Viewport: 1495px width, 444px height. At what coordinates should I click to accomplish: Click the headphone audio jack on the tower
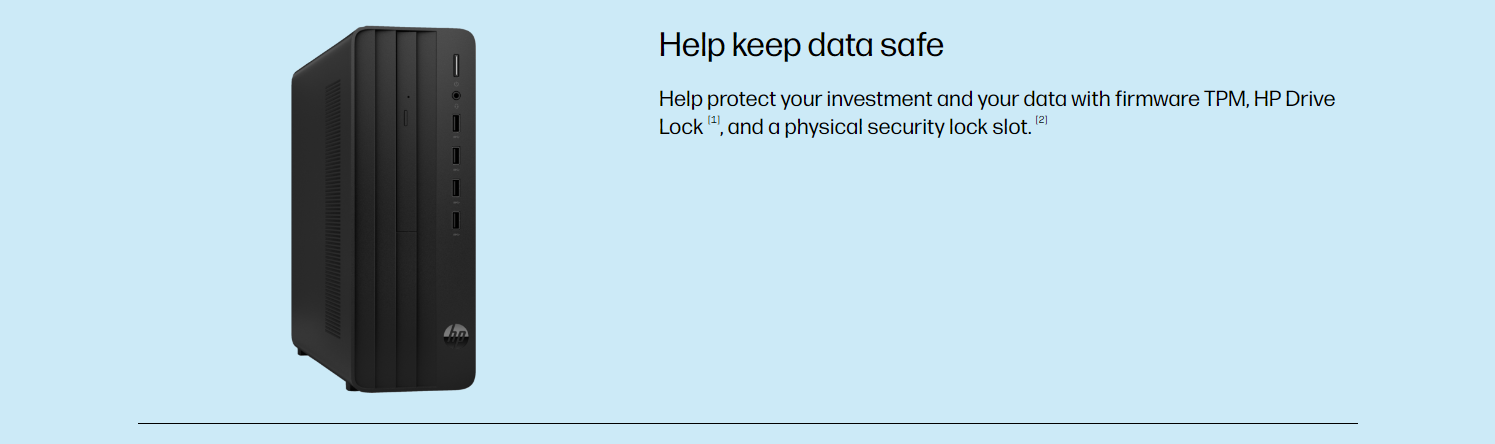(456, 95)
